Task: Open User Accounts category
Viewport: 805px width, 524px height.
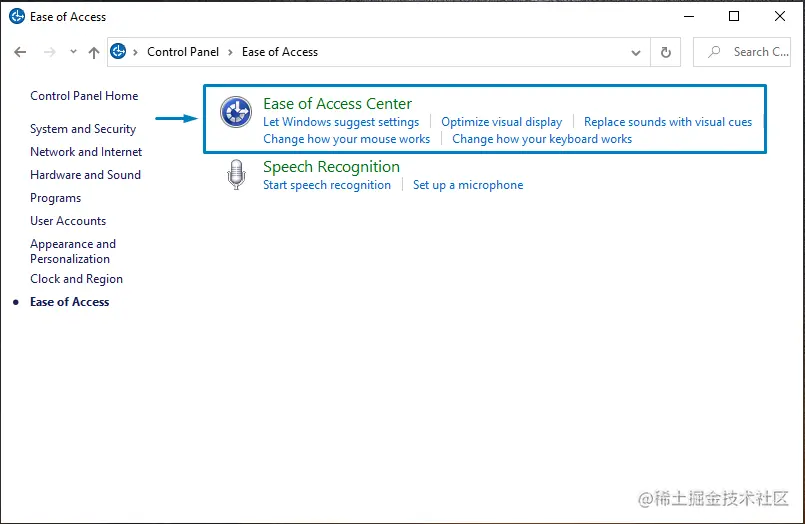Action: point(68,221)
